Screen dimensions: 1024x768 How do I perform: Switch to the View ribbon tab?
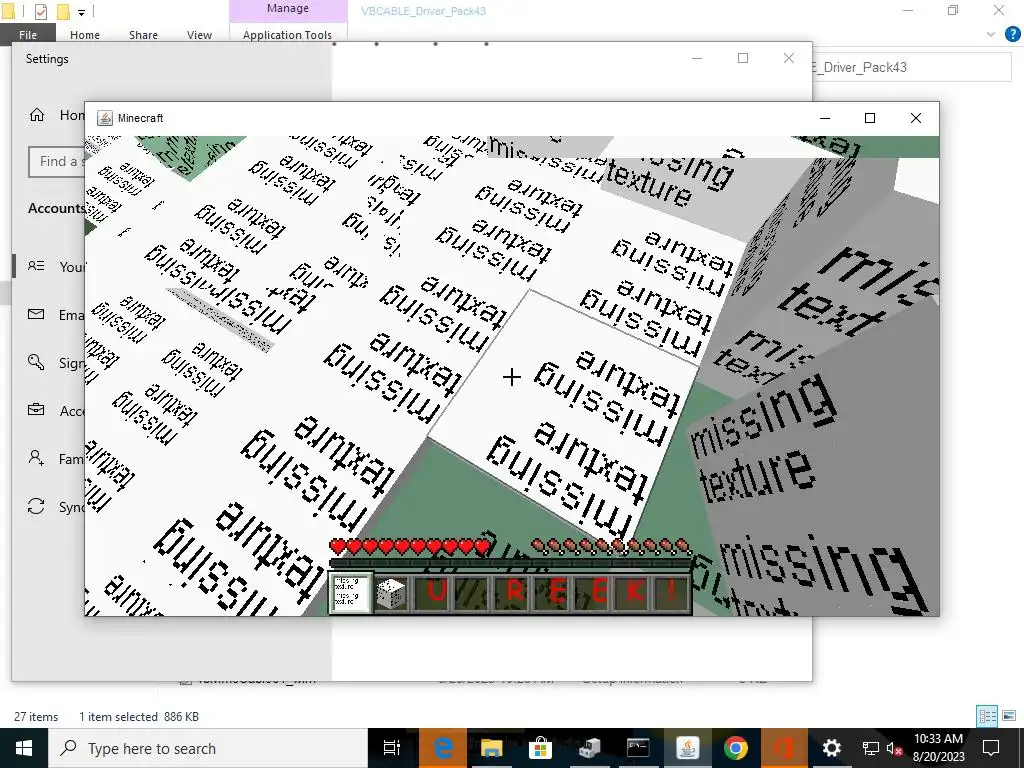point(199,35)
